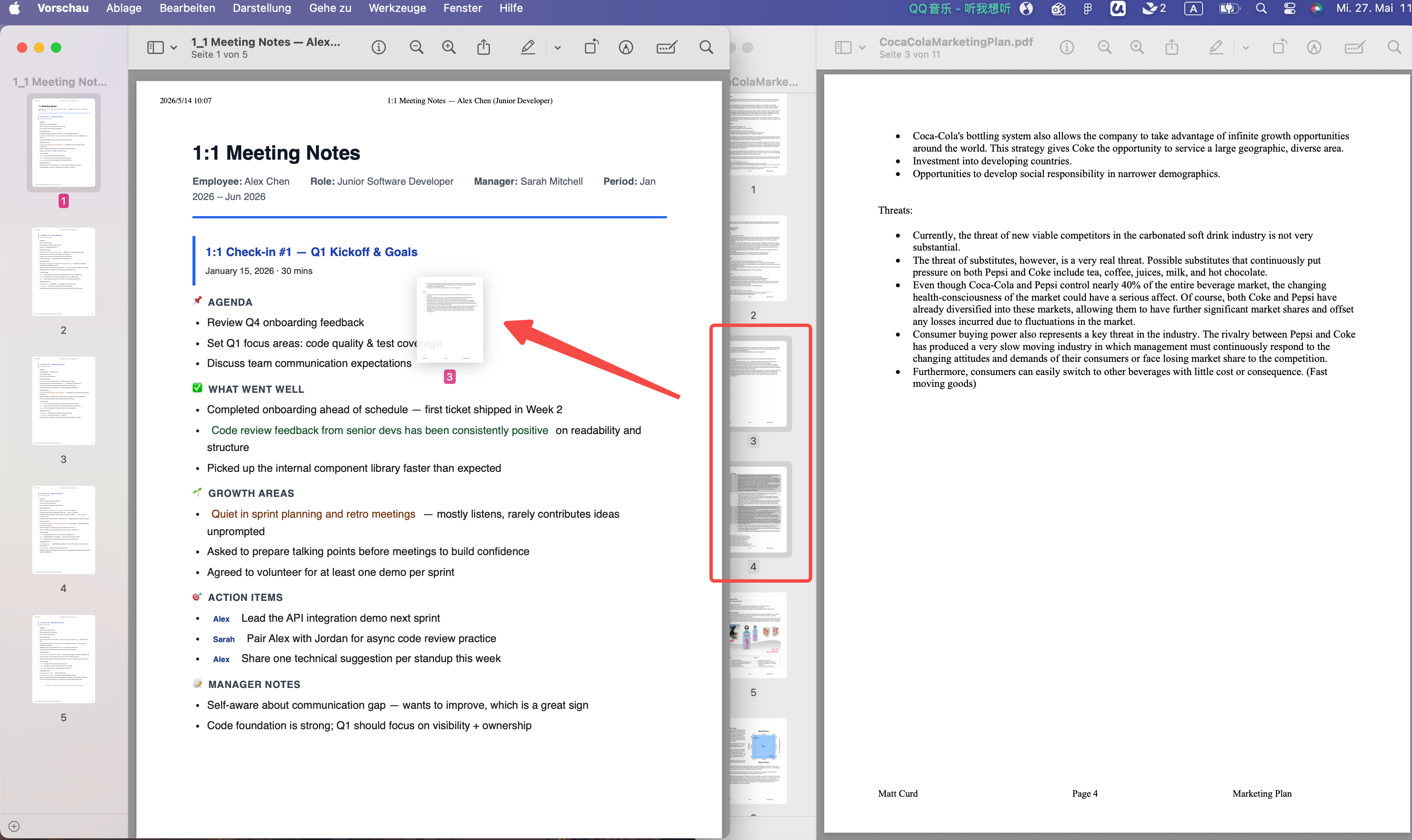
Task: Show info inspector in CocaColaMarketingPlan window
Action: (x=1067, y=48)
